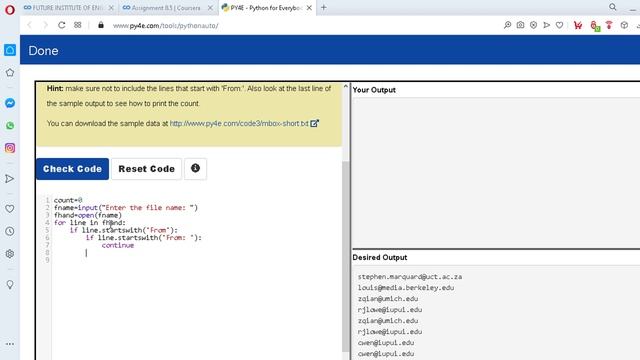Click the extensions cube icon
Screen dimensions: 640x360
(x=624, y=25)
